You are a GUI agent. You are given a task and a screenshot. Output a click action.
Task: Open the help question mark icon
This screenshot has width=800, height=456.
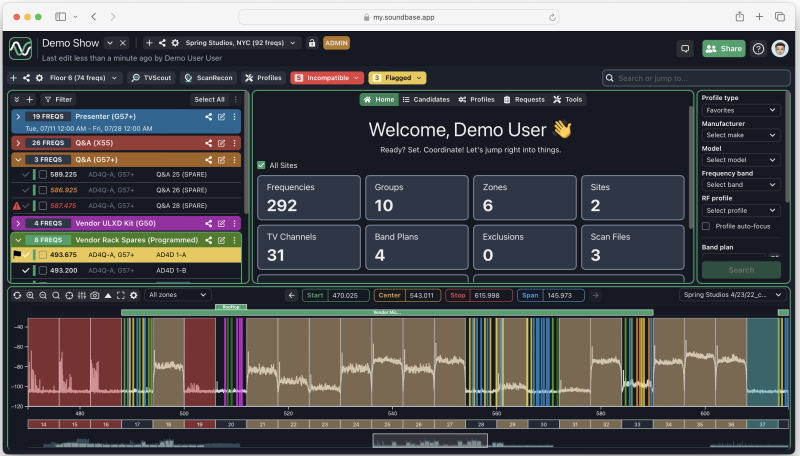pyautogui.click(x=758, y=48)
